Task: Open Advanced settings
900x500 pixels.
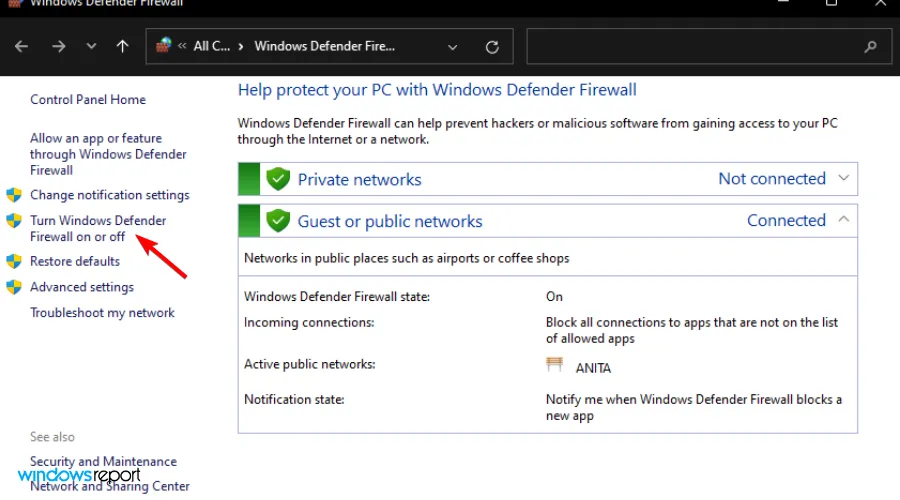Action: pos(82,287)
